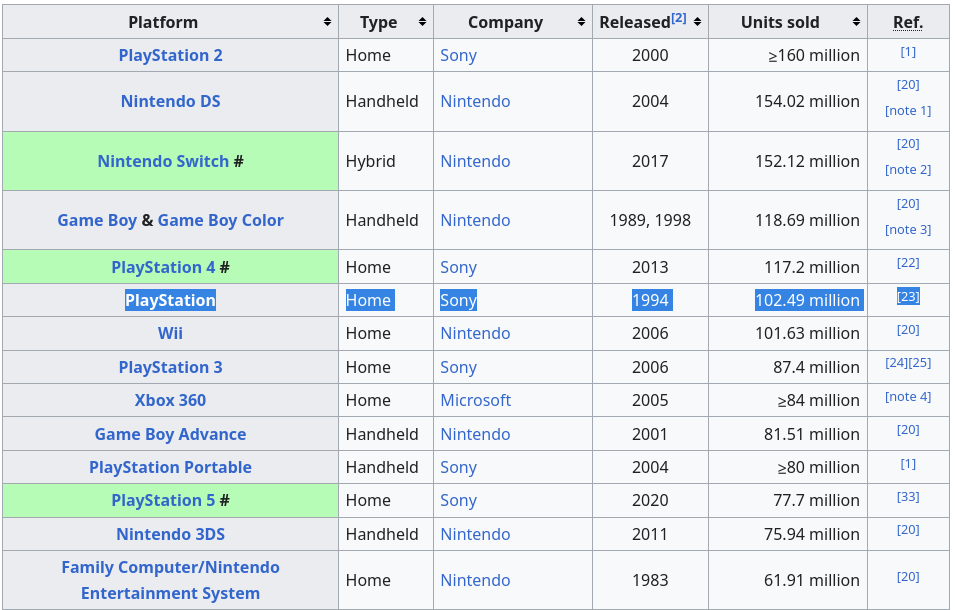Open the Game Boy Advance link
The height and width of the screenshot is (610, 955).
click(x=171, y=435)
